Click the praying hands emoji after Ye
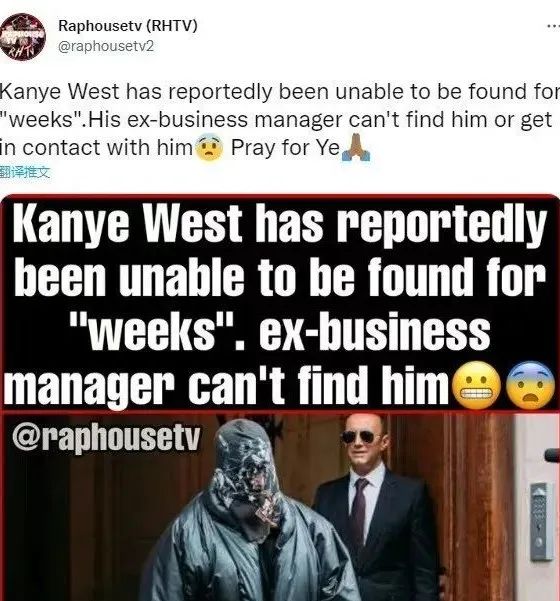The width and height of the screenshot is (560, 601). [x=356, y=148]
